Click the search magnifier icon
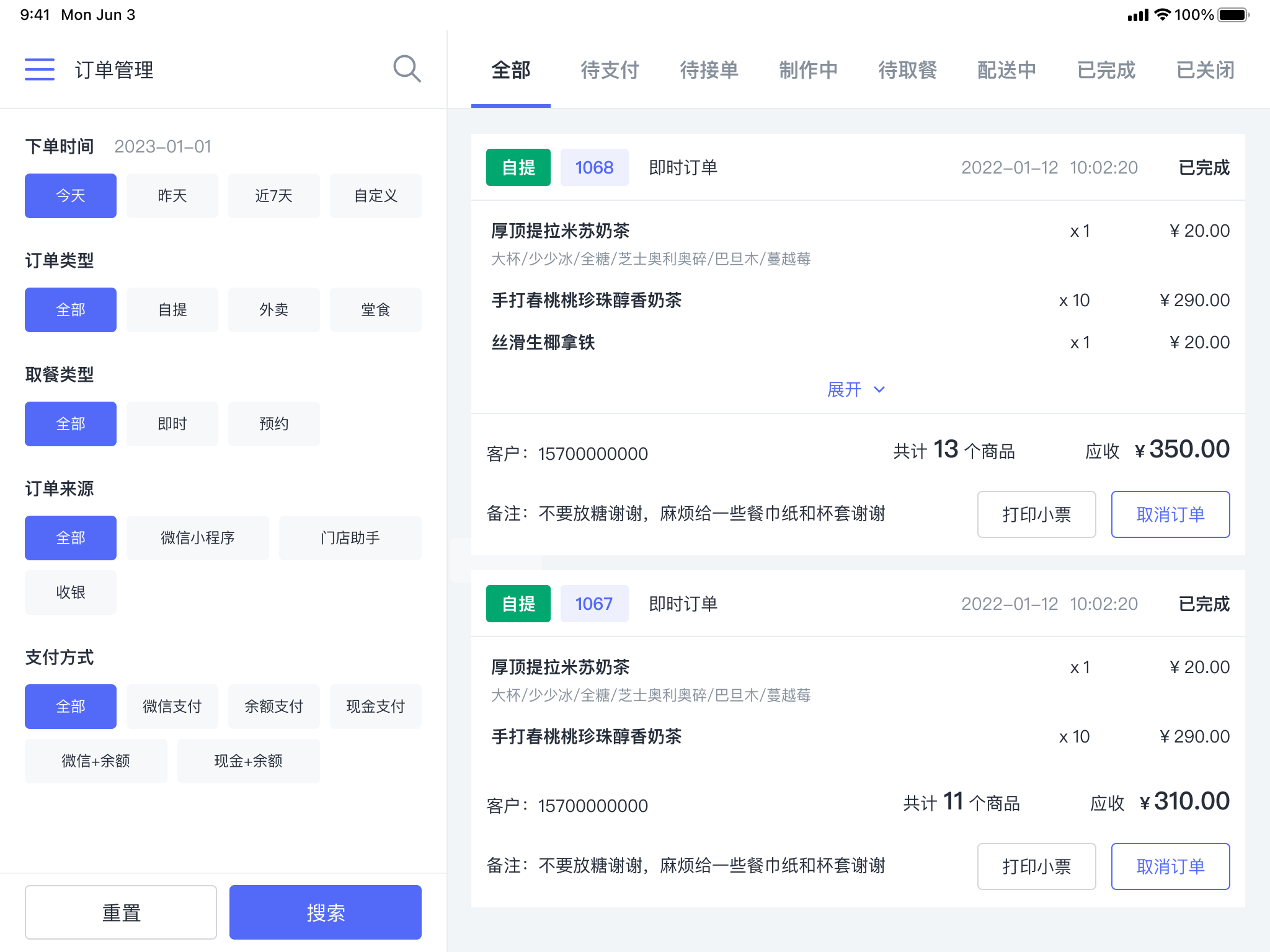The width and height of the screenshot is (1270, 952). point(407,69)
